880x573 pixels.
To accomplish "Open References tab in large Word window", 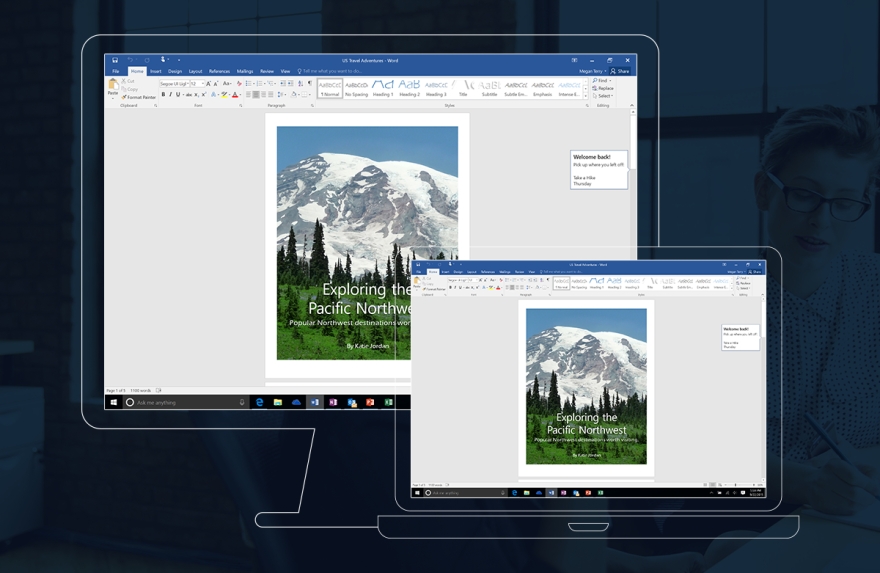I will [x=219, y=71].
